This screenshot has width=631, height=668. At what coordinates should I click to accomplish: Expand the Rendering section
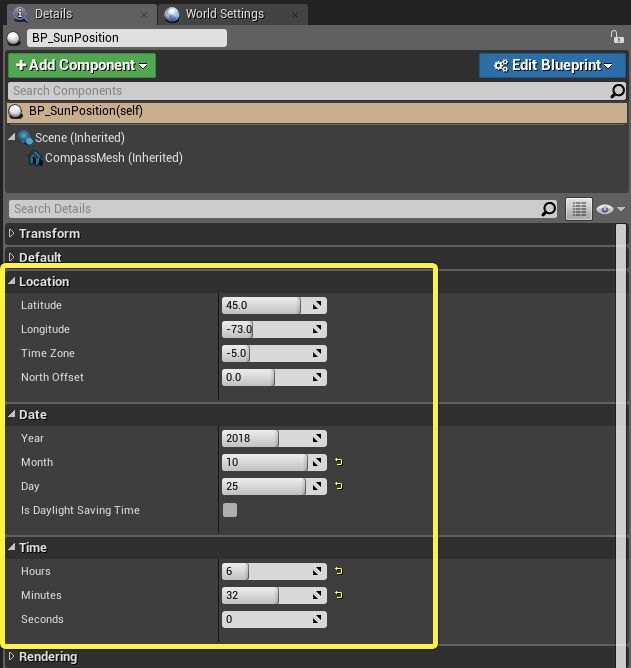[12, 656]
